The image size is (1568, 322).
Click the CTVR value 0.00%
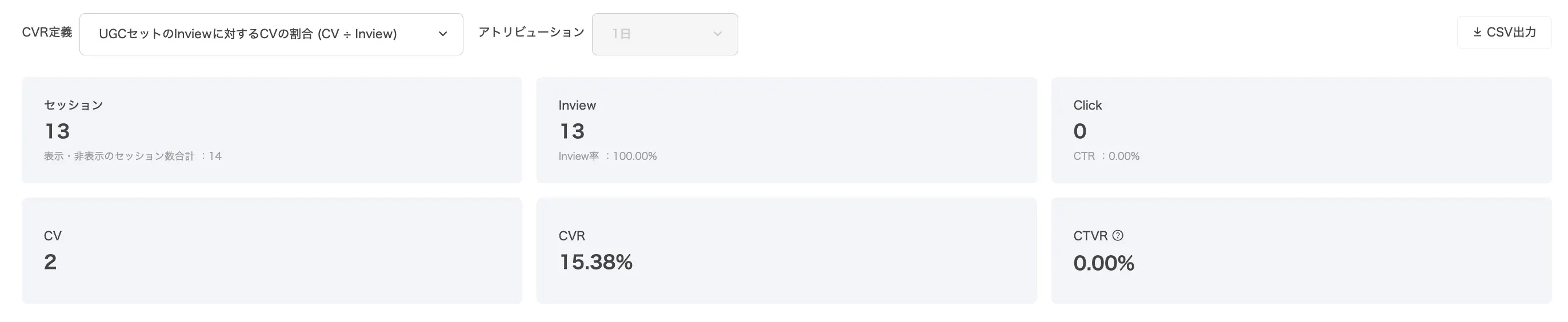tap(1103, 264)
